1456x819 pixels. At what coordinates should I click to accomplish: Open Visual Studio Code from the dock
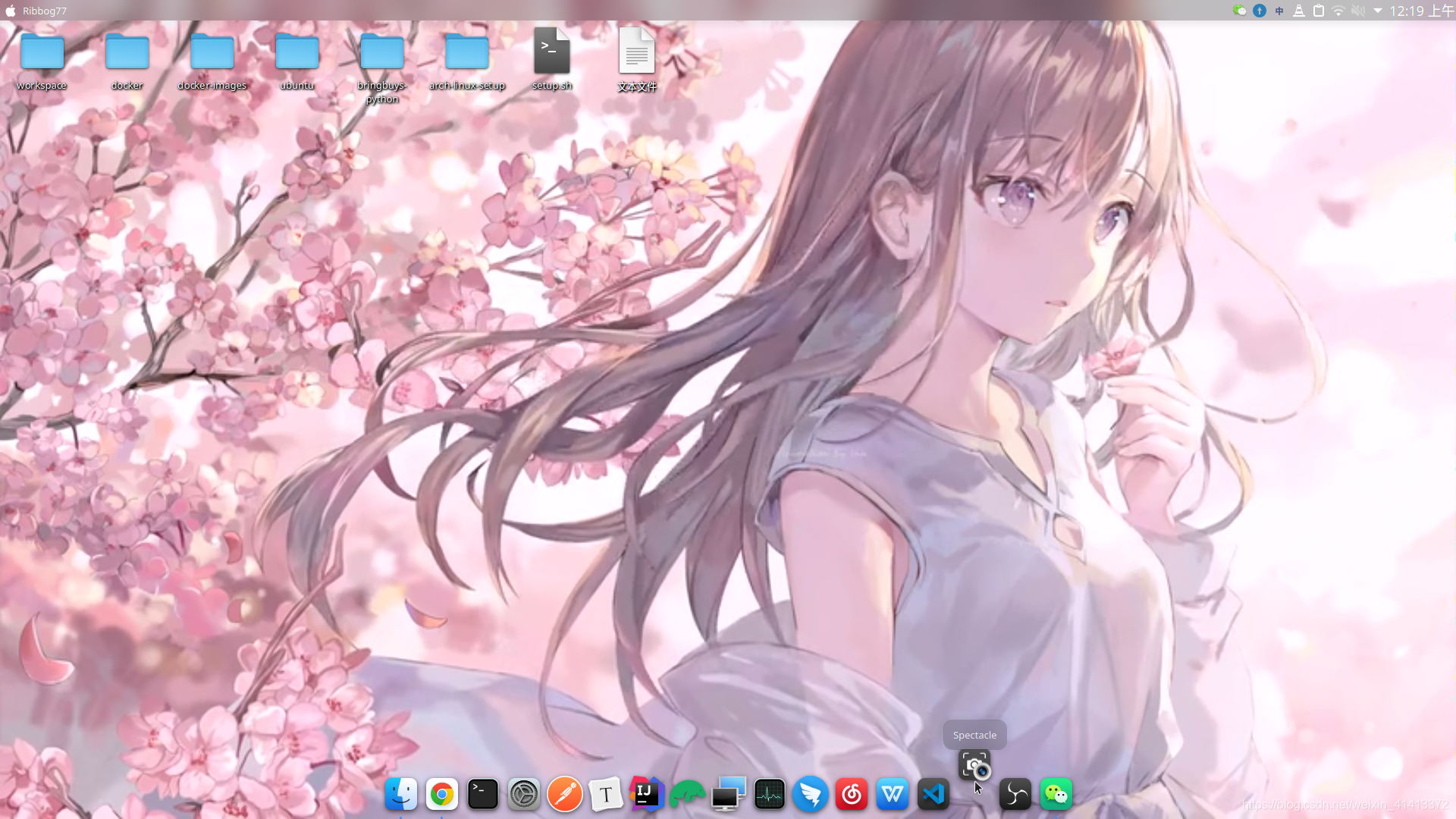tap(933, 794)
